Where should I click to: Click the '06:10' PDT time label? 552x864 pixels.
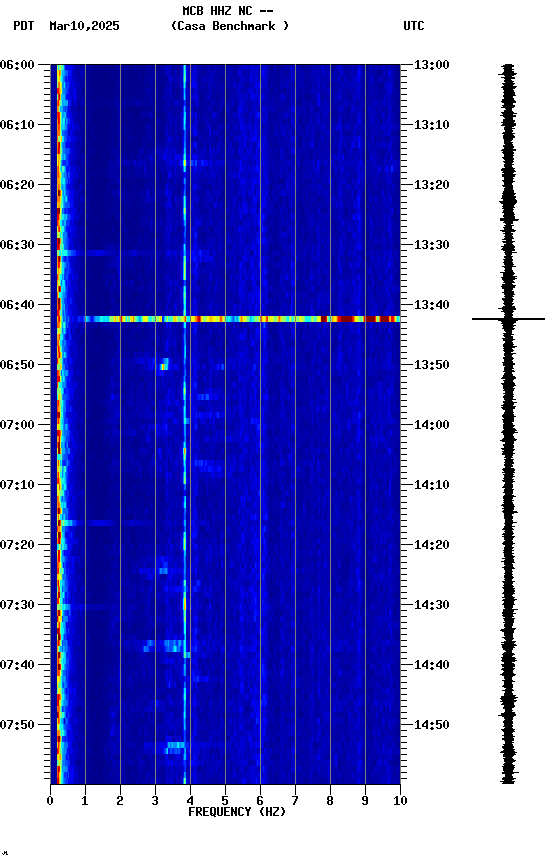click(x=17, y=125)
